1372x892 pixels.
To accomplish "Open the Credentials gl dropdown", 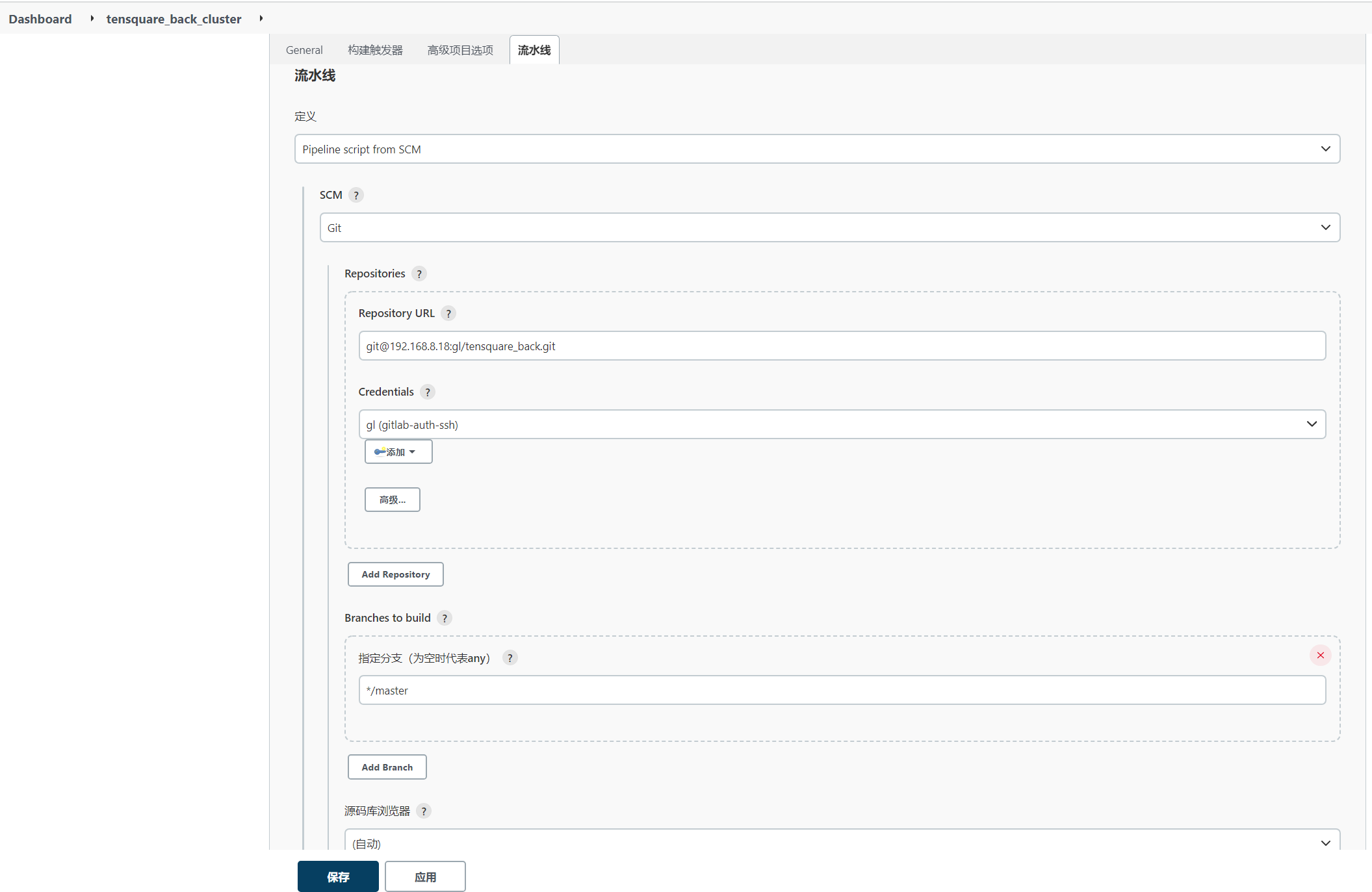I will 842,424.
